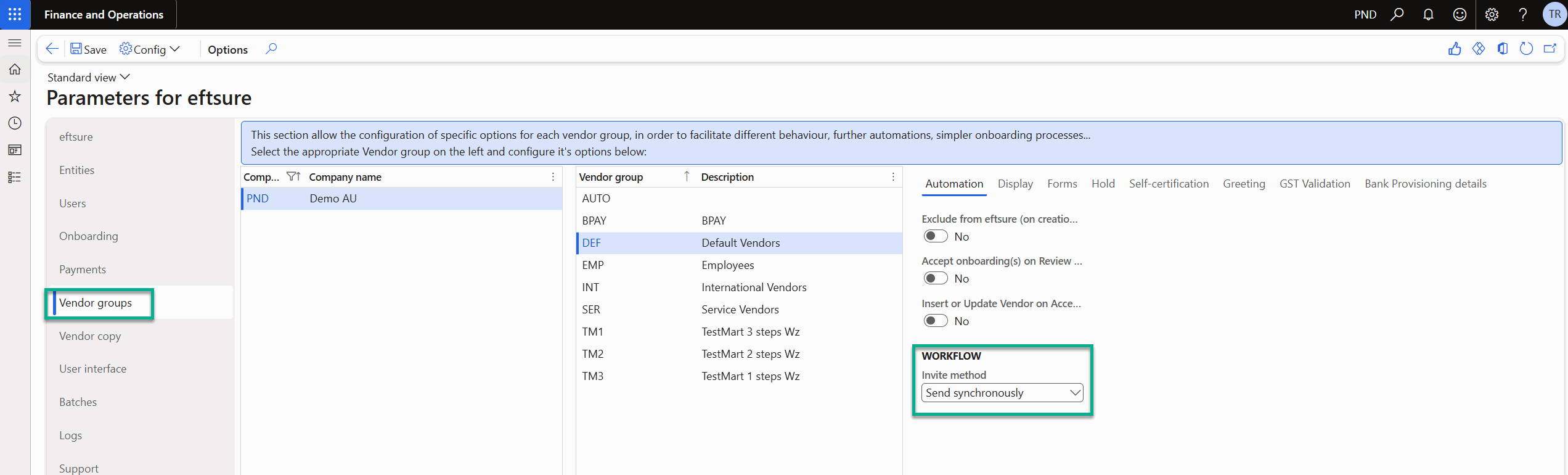The image size is (1568, 475).
Task: Select the BPAY vendor group
Action: pos(739,221)
